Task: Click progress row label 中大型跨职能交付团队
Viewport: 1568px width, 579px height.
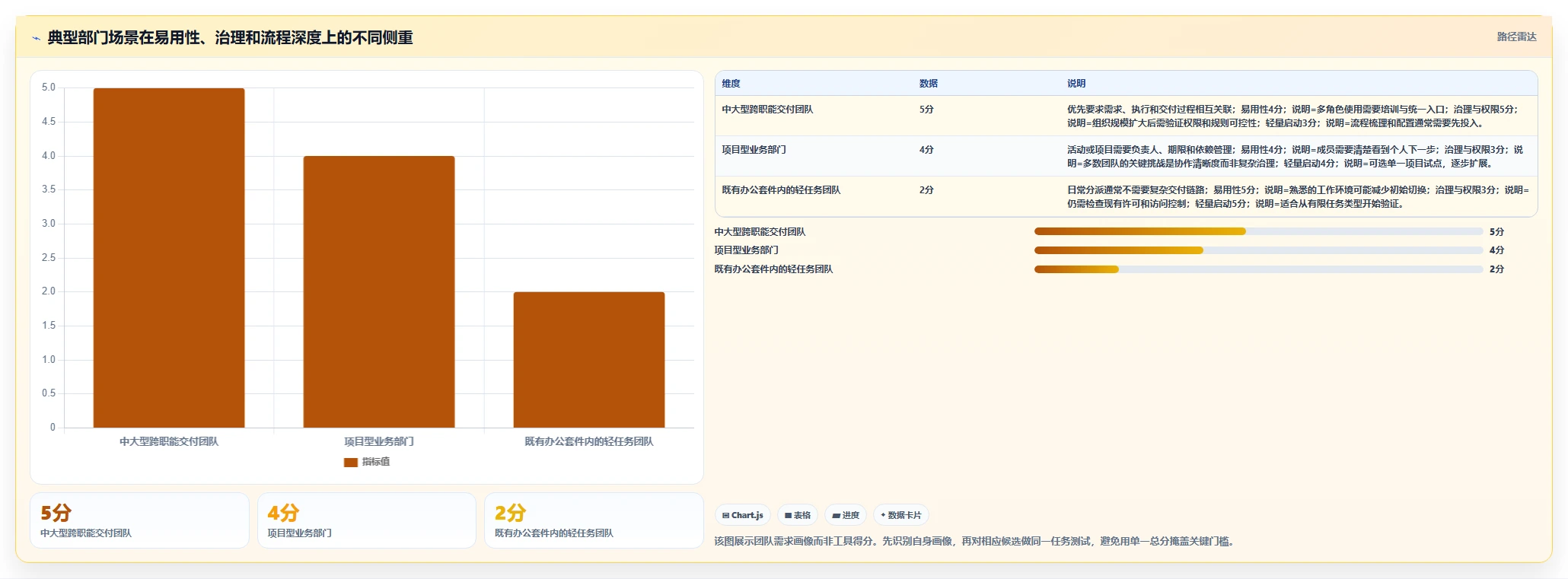Action: coord(760,232)
